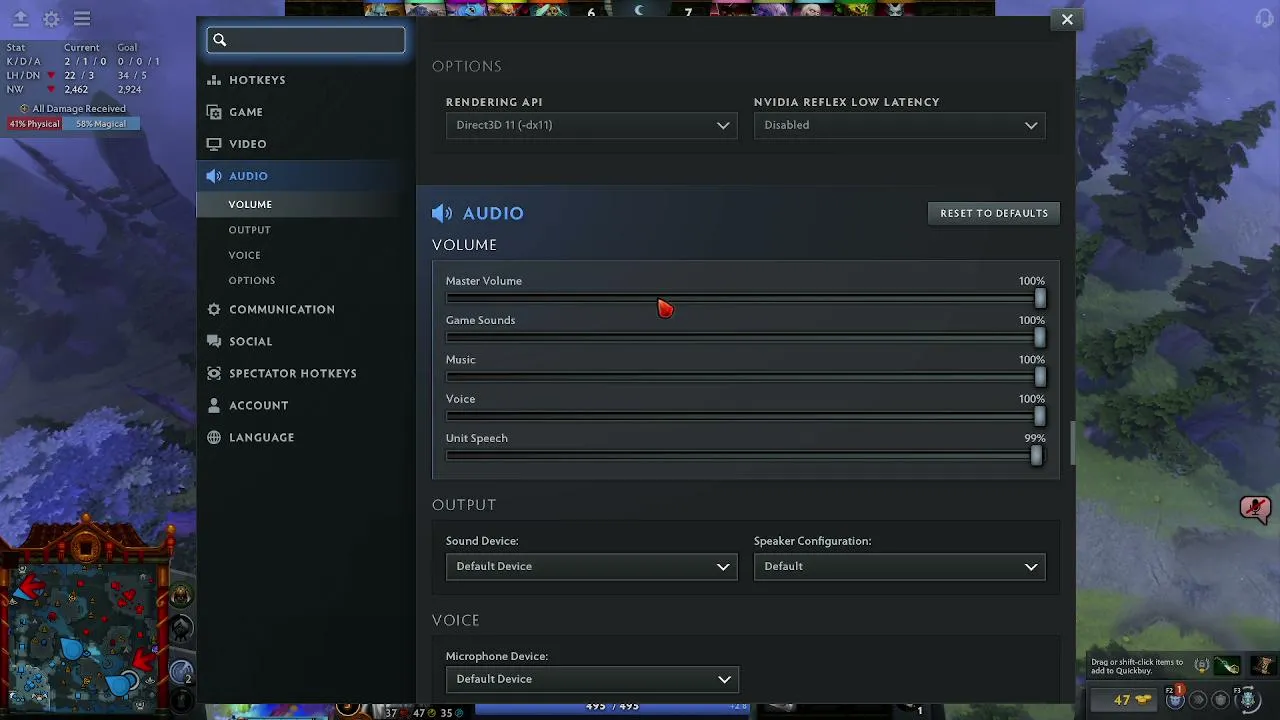Click the Music volume slider handle
1280x720 pixels.
1040,377
